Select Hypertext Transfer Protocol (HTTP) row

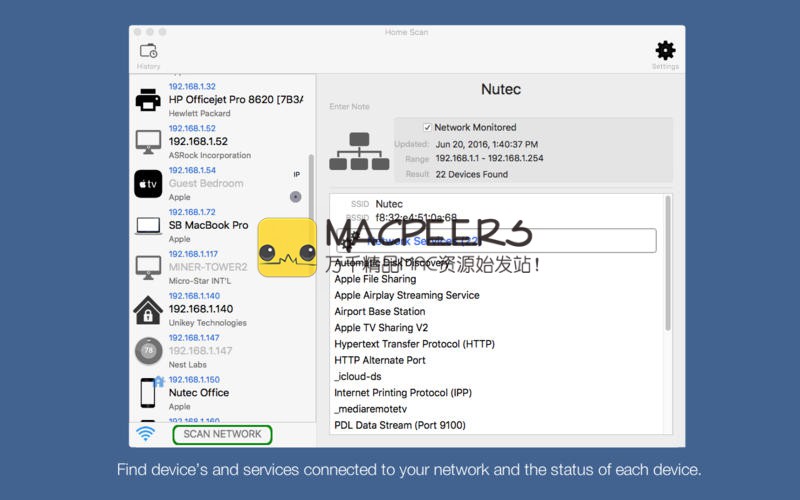[415, 344]
